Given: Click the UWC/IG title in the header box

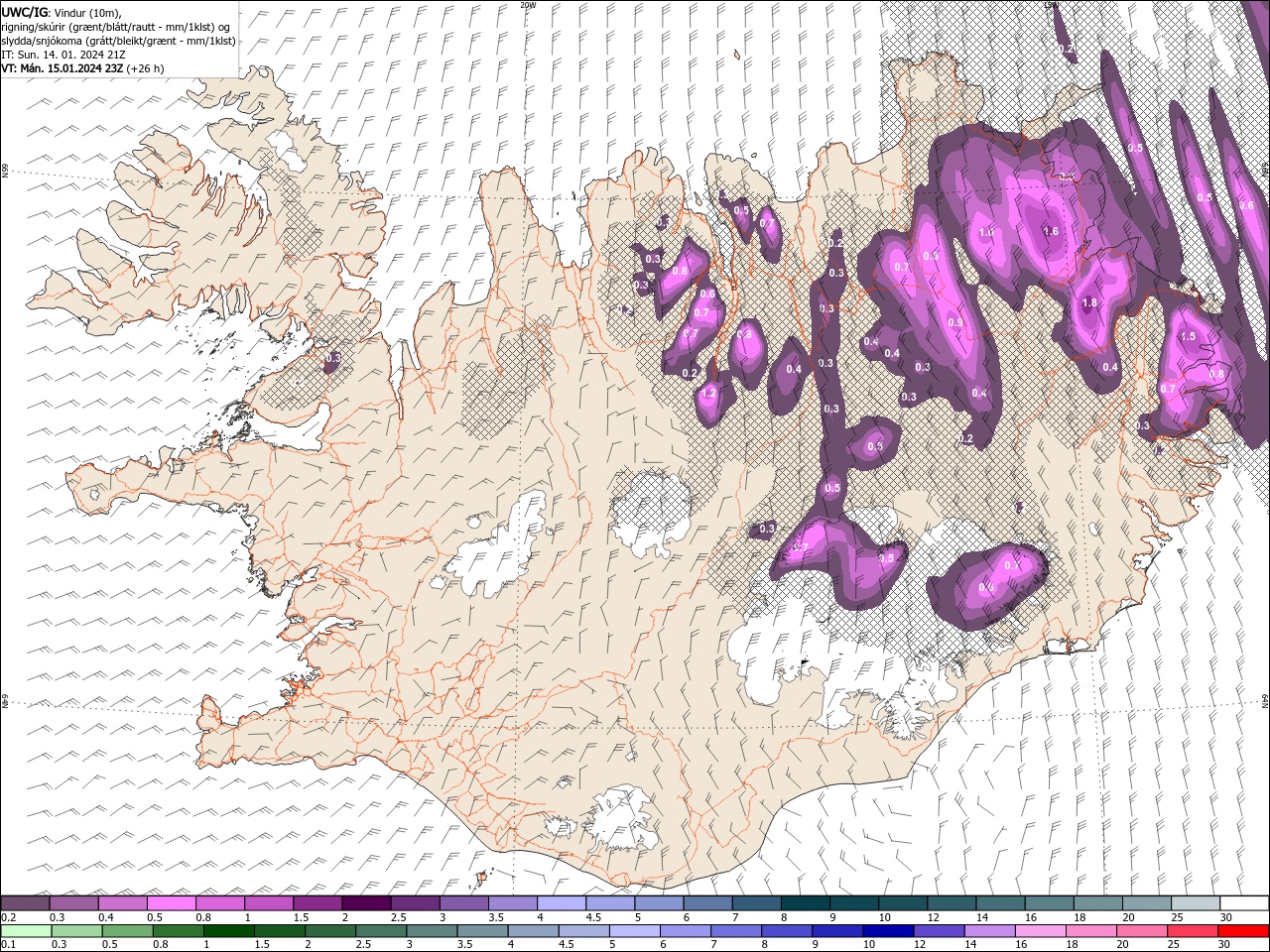Looking at the screenshot, I should tap(26, 12).
